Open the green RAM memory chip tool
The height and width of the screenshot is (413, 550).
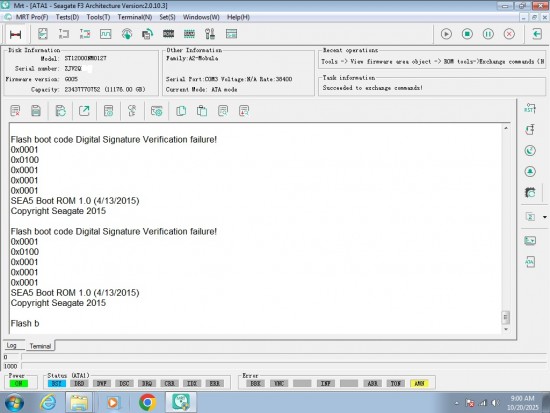click(189, 34)
